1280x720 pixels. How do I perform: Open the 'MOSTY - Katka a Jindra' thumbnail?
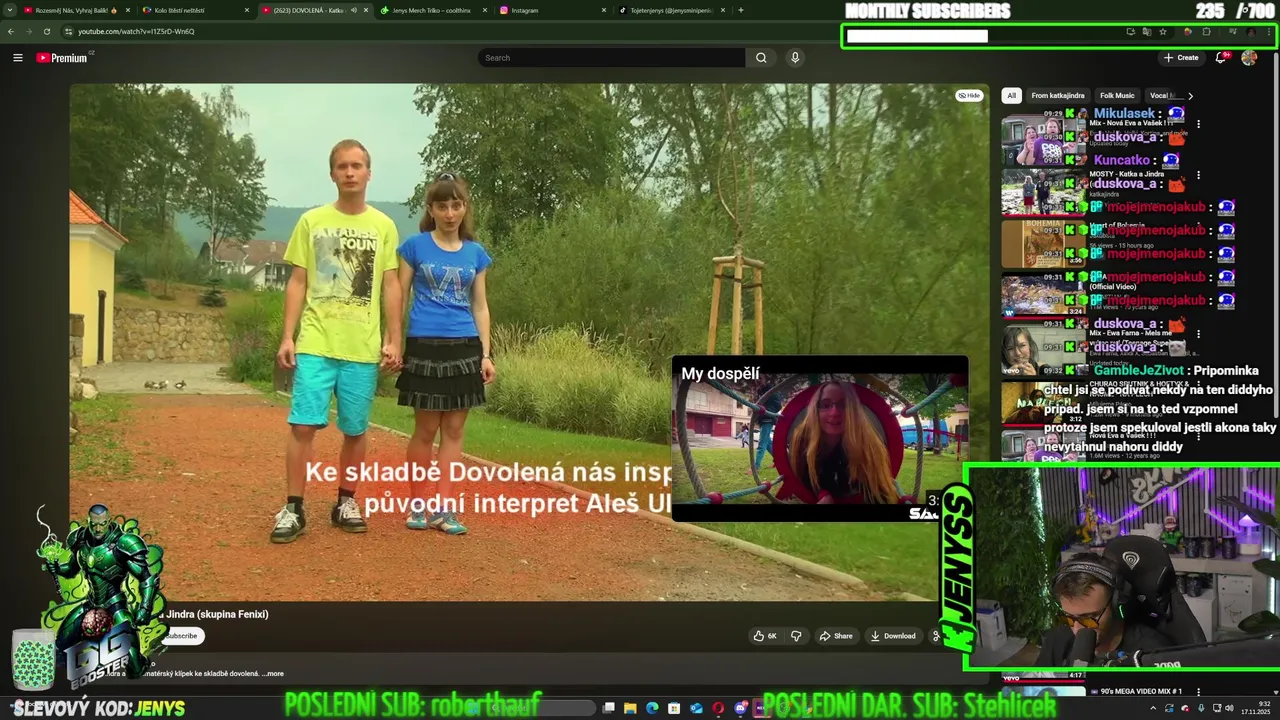(x=1043, y=193)
